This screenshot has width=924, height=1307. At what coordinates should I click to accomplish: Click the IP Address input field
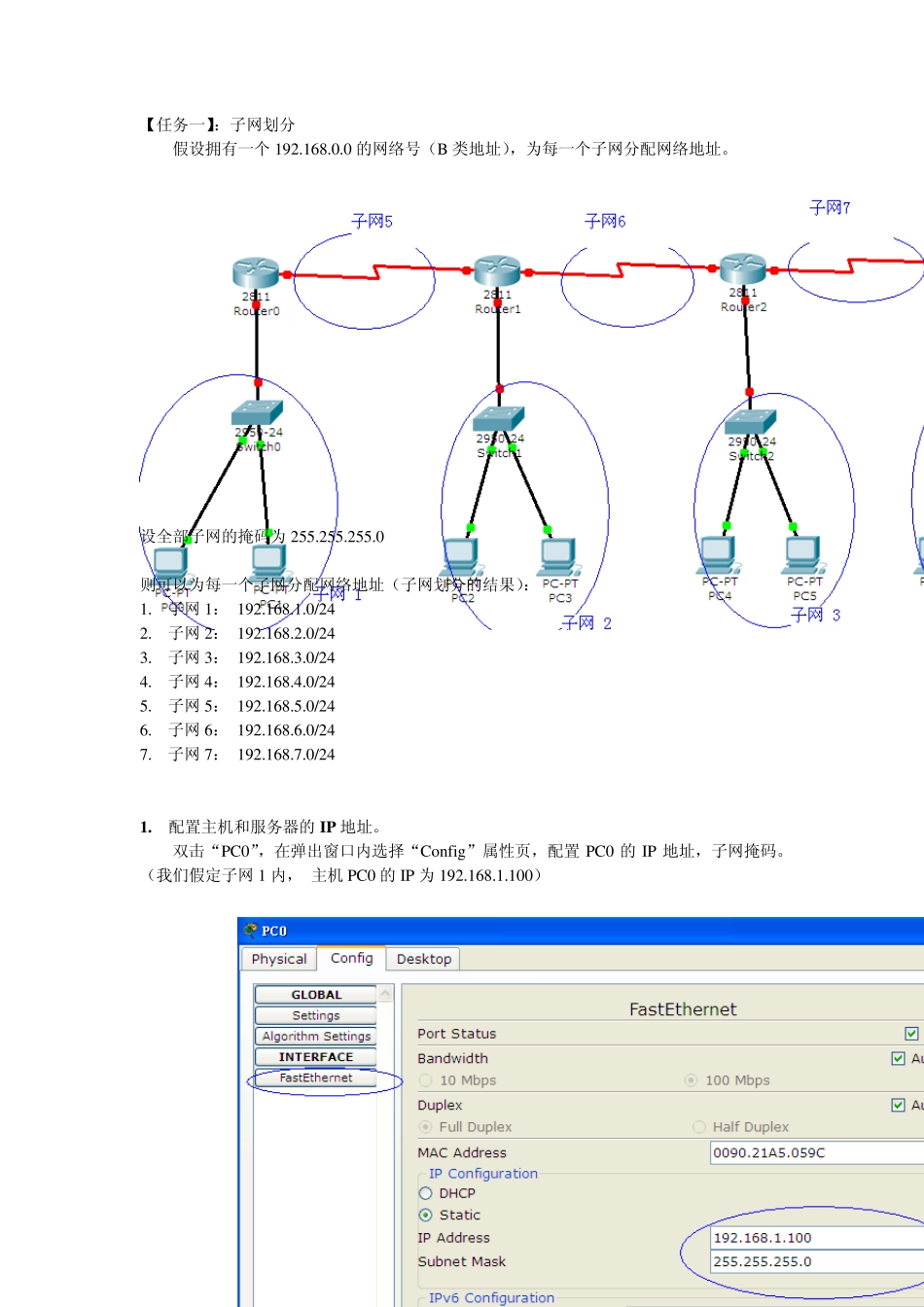(817, 1238)
